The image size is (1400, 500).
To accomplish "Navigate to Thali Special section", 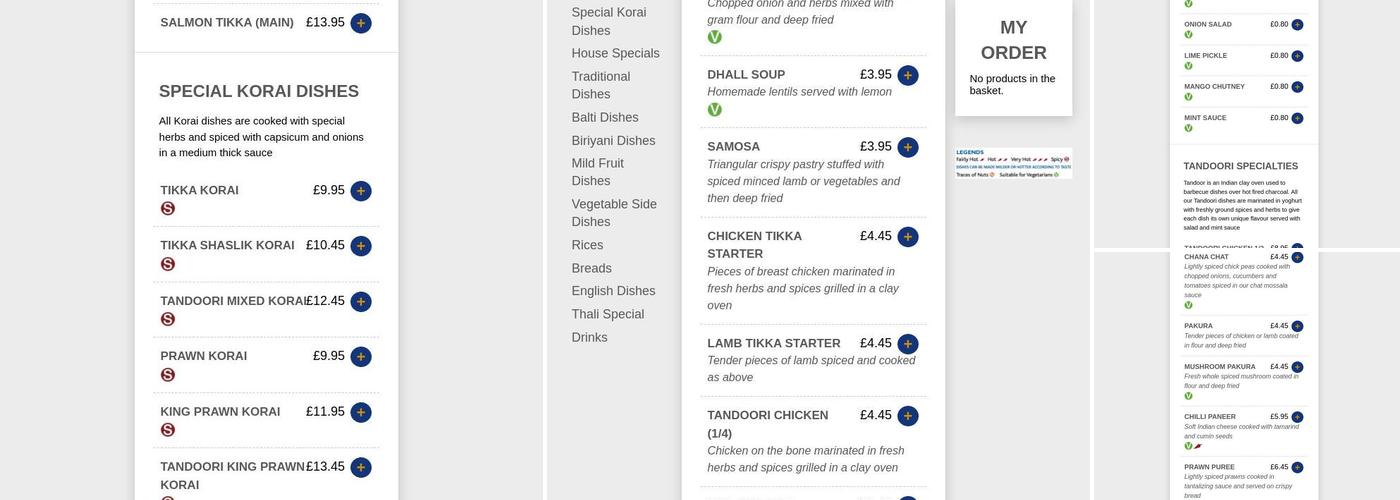I will [608, 314].
